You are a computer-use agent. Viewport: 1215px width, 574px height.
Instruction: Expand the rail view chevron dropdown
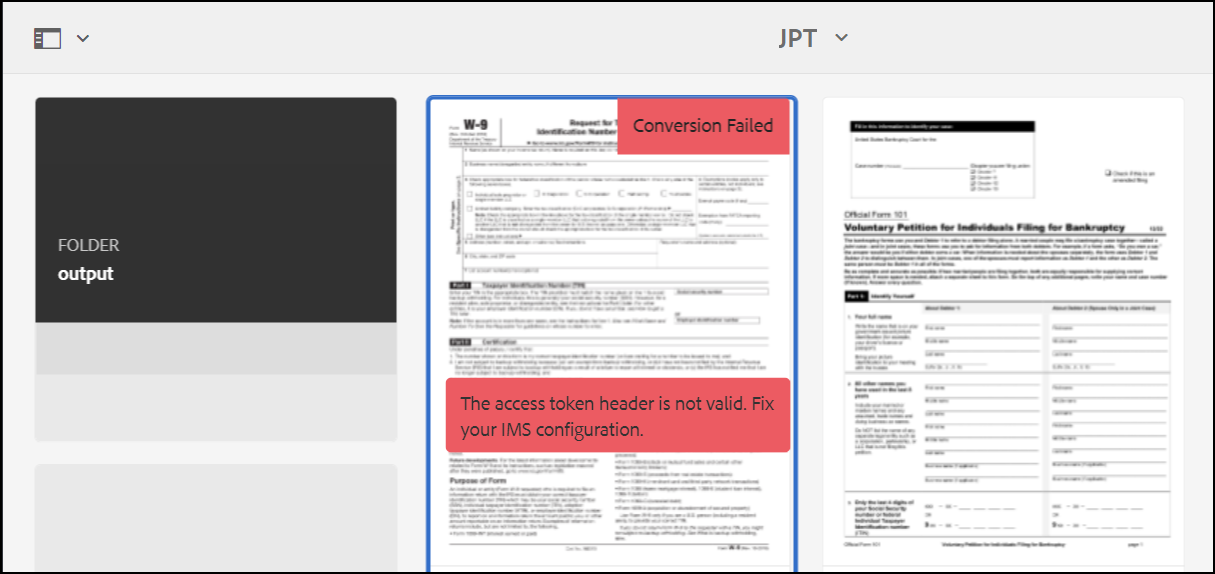click(83, 39)
